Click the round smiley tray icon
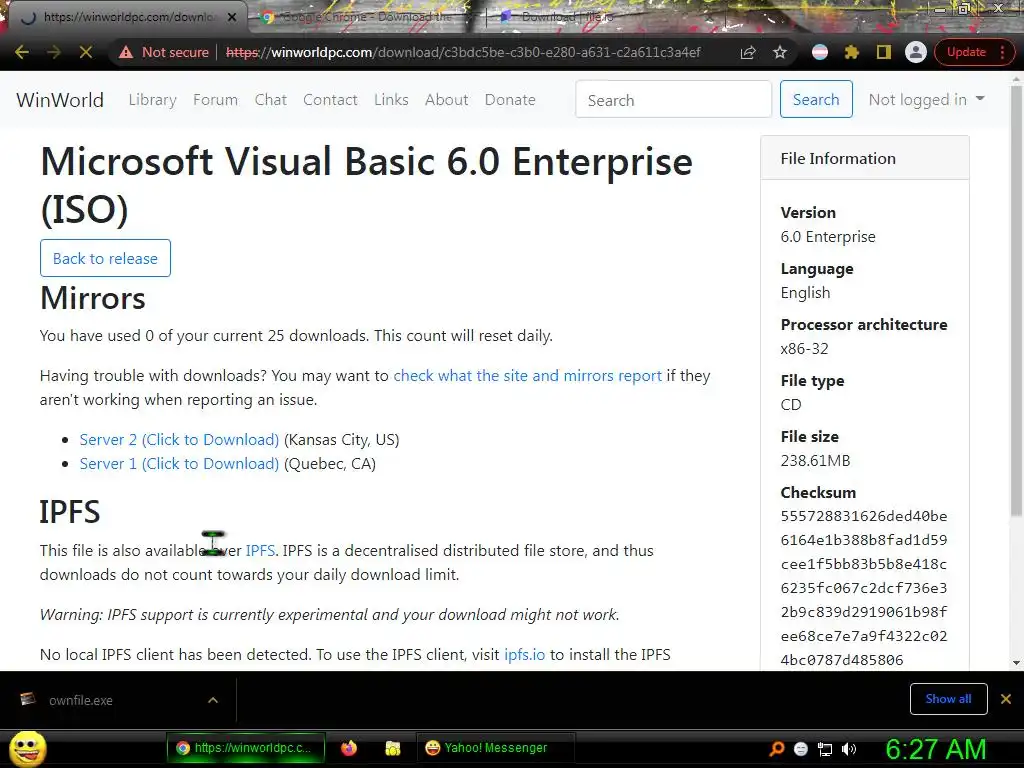This screenshot has height=768, width=1024. pos(801,749)
